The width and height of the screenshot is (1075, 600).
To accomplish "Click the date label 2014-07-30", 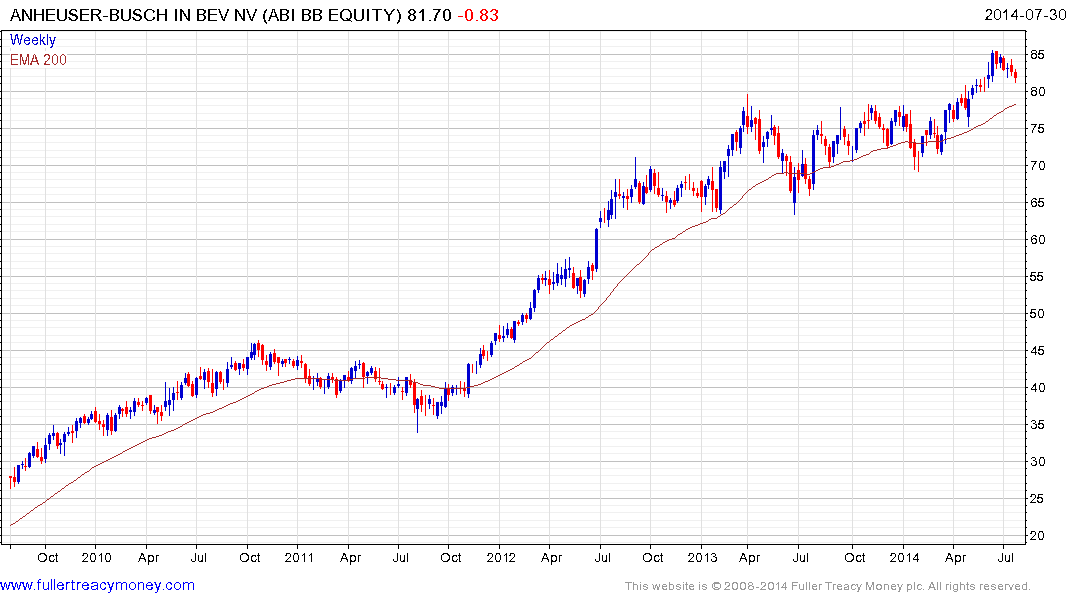I will (x=1026, y=15).
